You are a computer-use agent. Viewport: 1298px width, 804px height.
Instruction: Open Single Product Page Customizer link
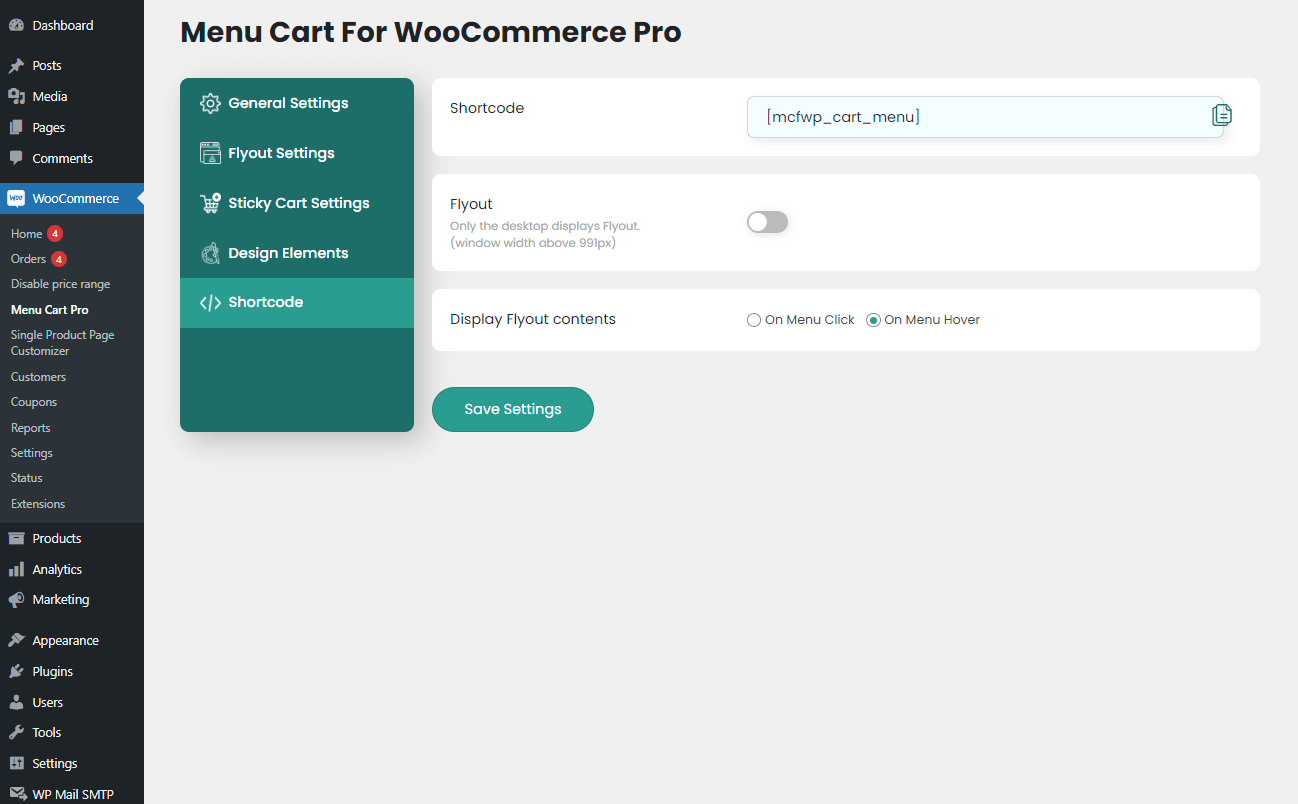[63, 343]
